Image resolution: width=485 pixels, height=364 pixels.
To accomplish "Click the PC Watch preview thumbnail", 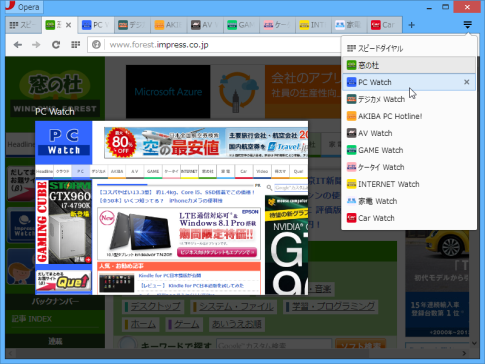I will point(171,208).
